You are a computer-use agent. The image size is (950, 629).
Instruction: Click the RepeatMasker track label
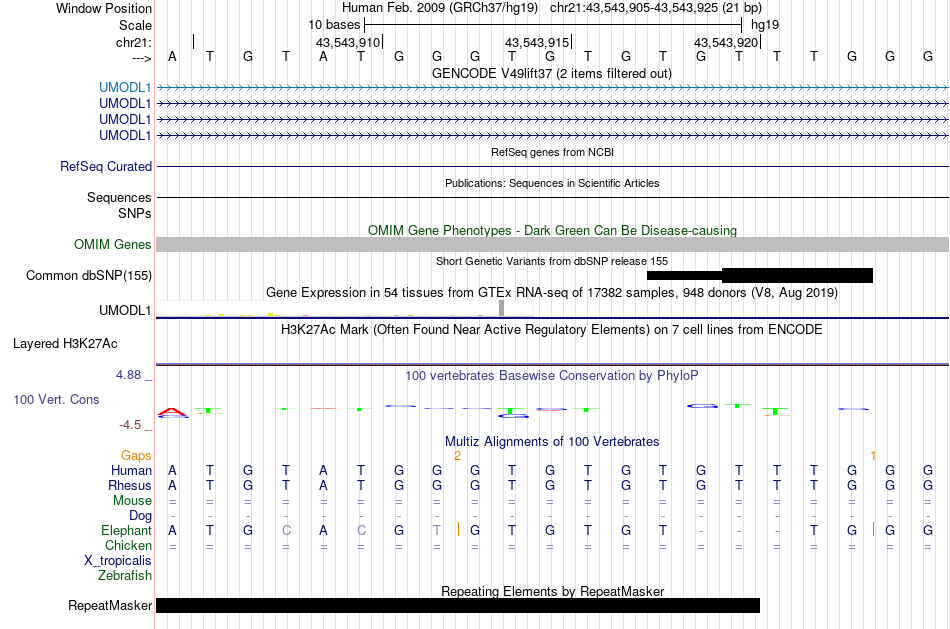[x=110, y=605]
